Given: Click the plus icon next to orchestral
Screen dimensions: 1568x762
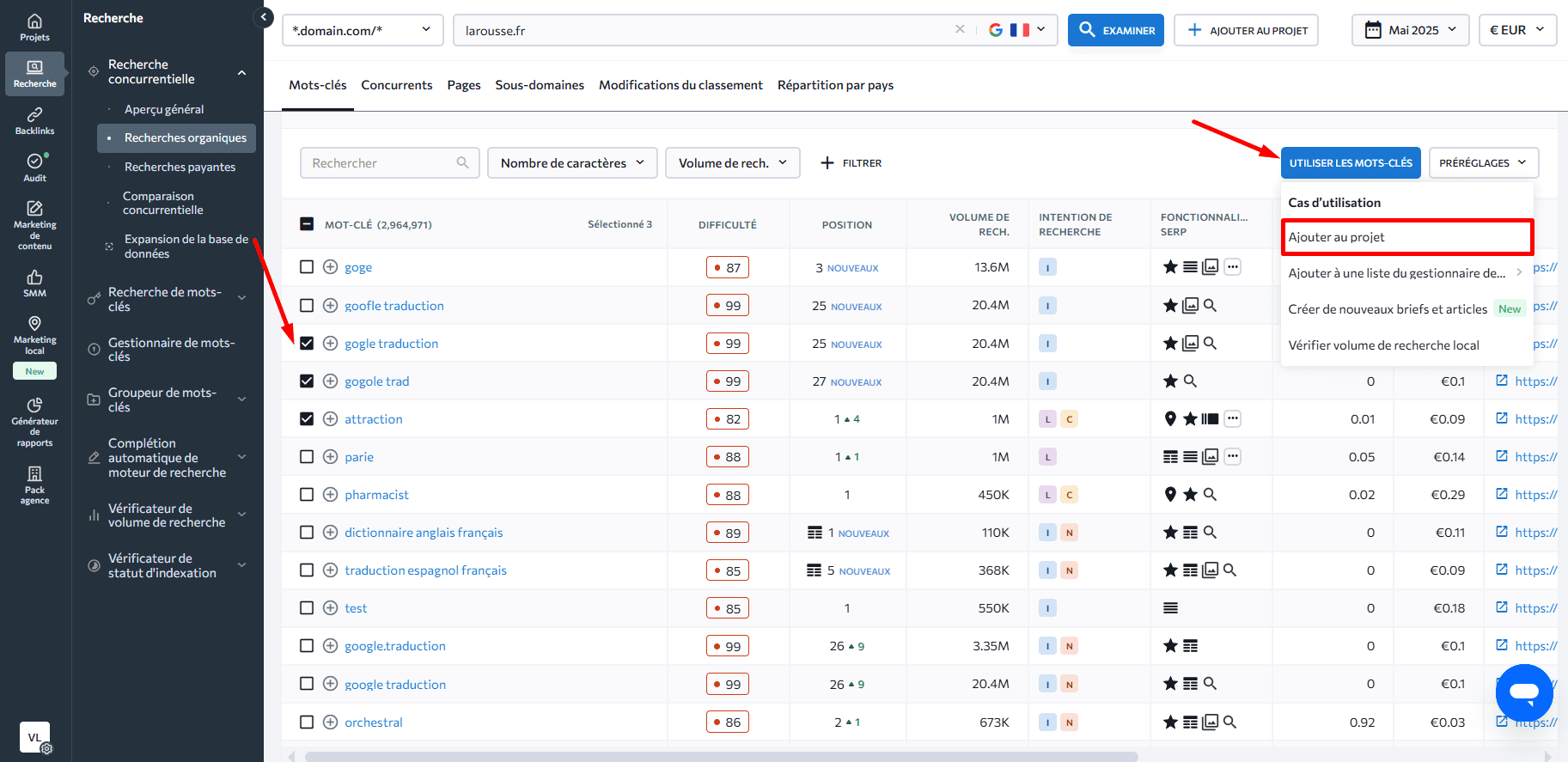Looking at the screenshot, I should 330,722.
